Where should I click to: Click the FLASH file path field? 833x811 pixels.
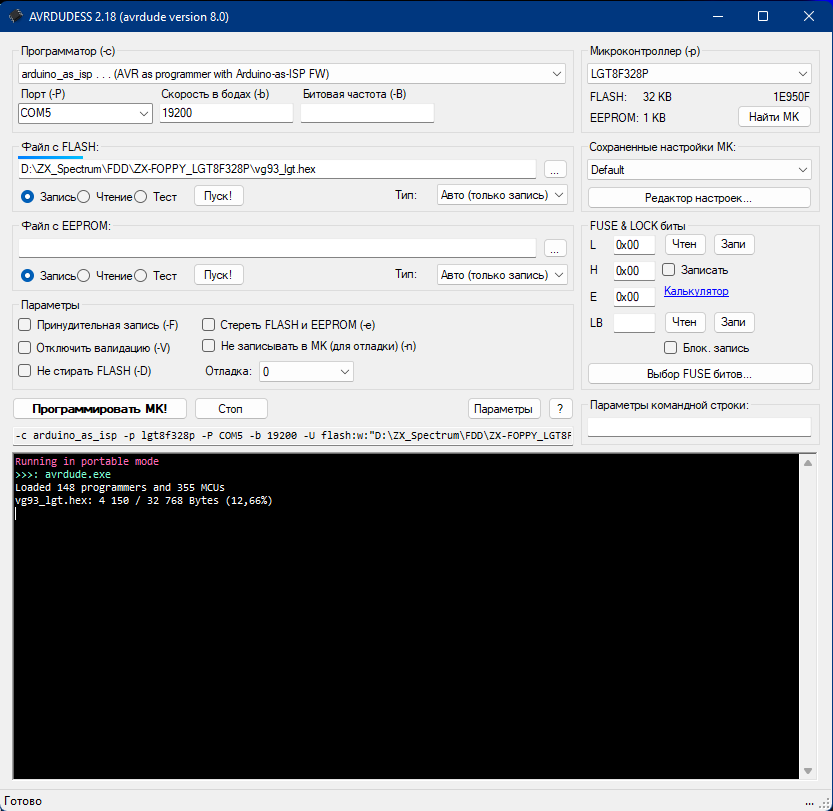pyautogui.click(x=277, y=169)
